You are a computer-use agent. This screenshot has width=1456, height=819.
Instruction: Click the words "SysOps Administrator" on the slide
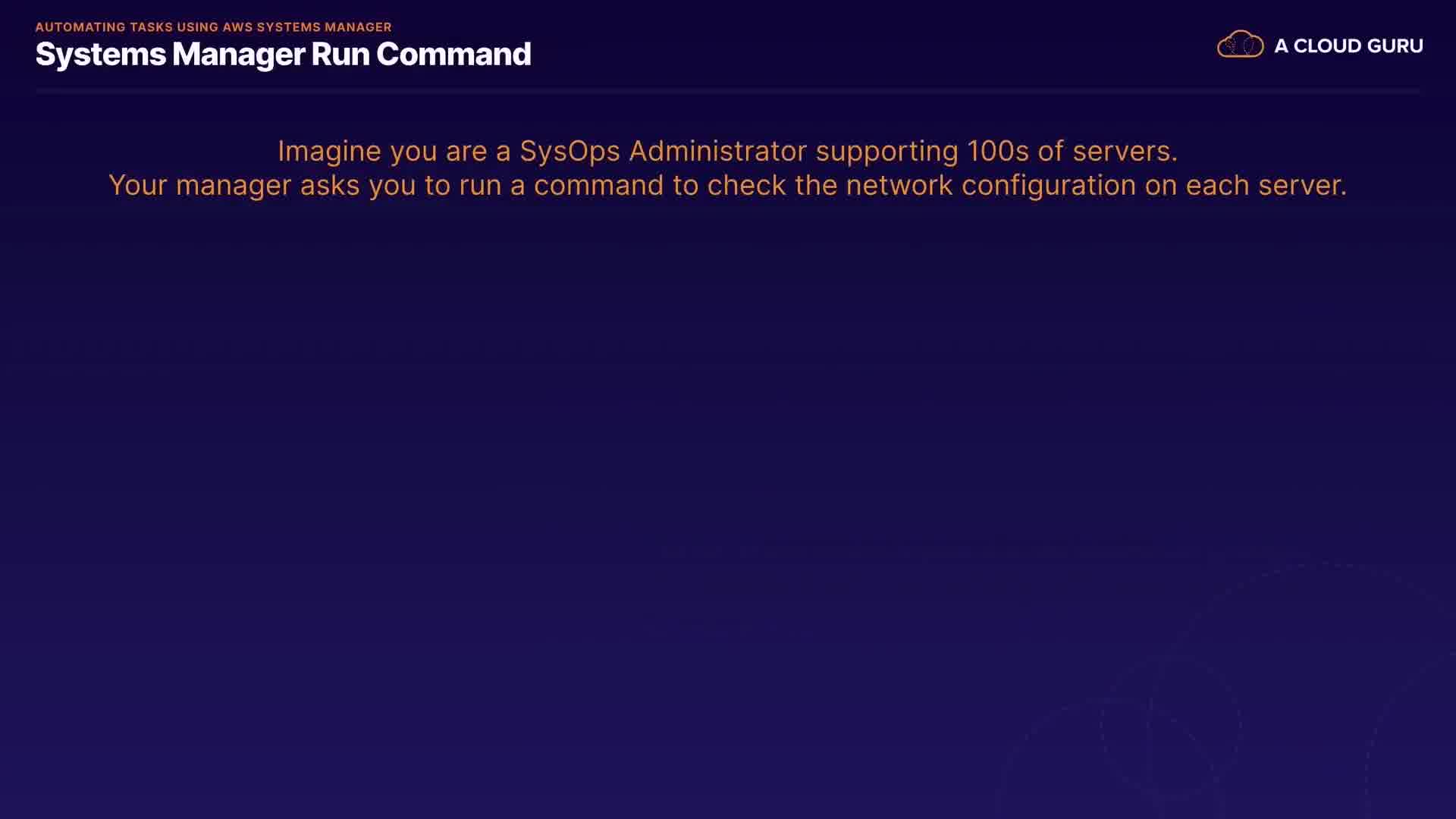click(x=663, y=151)
